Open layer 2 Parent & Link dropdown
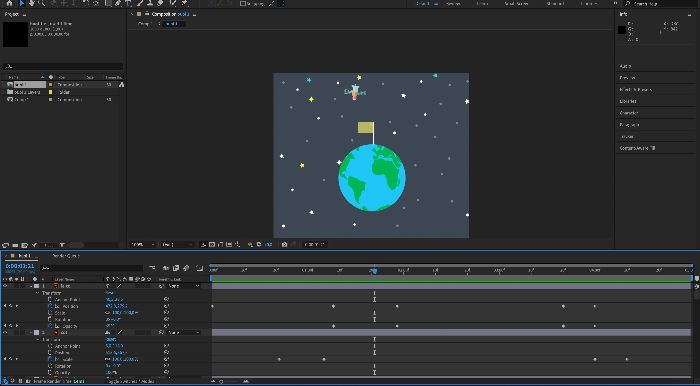Image resolution: width=700 pixels, height=386 pixels. pyautogui.click(x=183, y=333)
